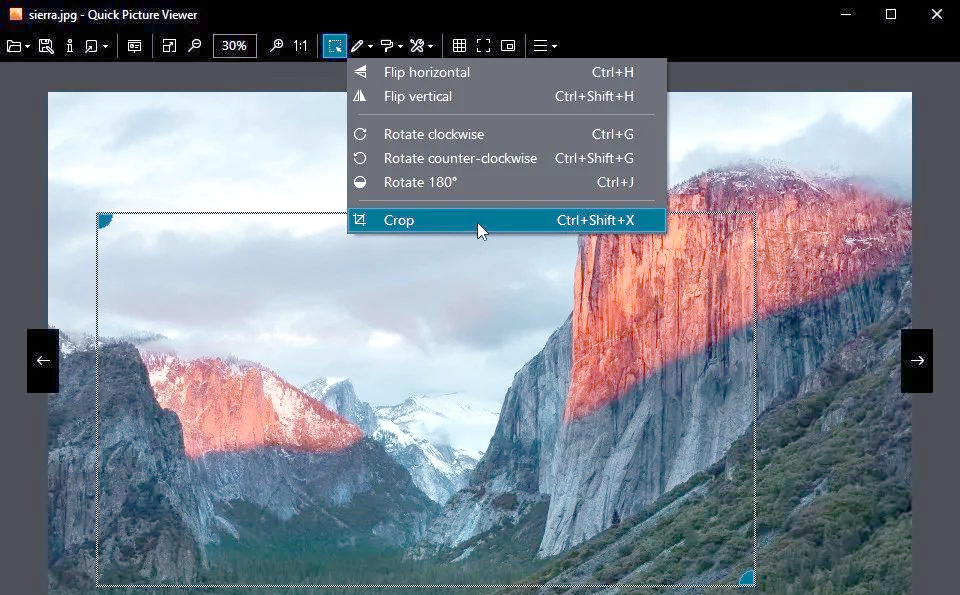This screenshot has height=595, width=960.
Task: Expand the open folder dropdown arrow
Action: tap(27, 47)
